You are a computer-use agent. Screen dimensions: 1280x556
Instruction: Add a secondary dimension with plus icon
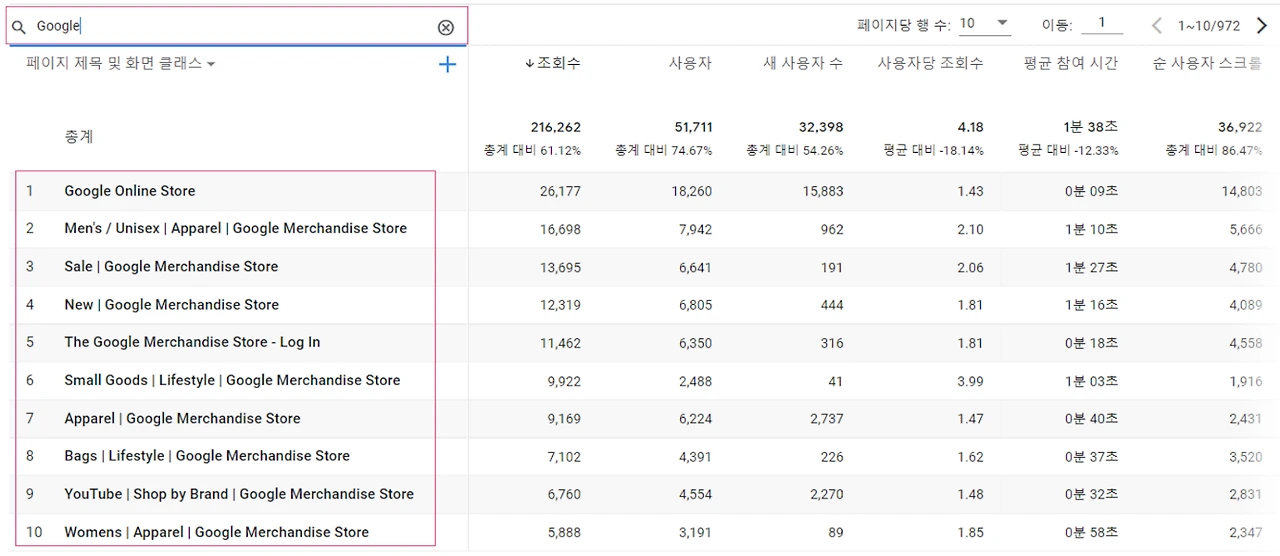pos(447,64)
